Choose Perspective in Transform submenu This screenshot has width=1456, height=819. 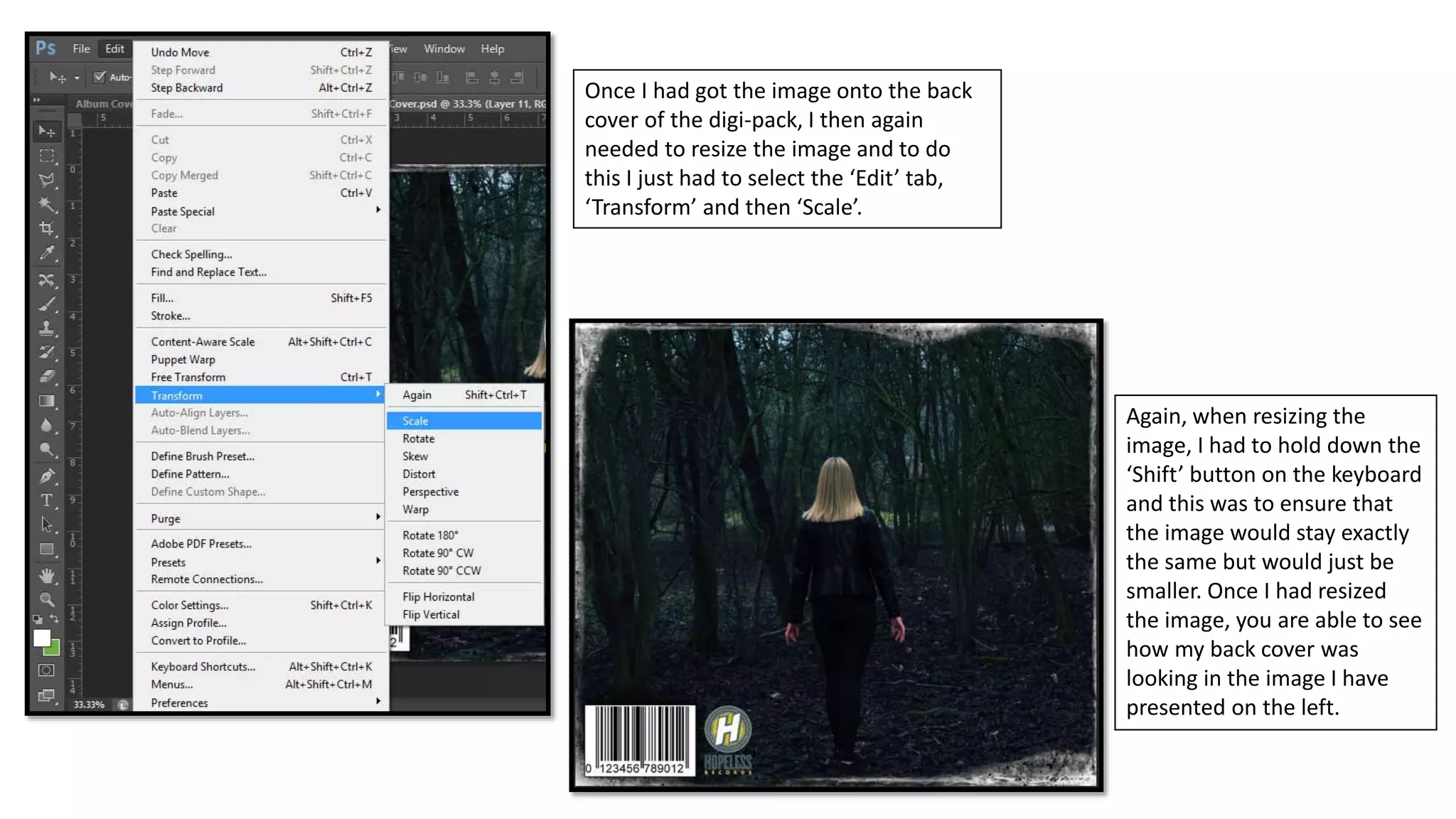pyautogui.click(x=464, y=492)
